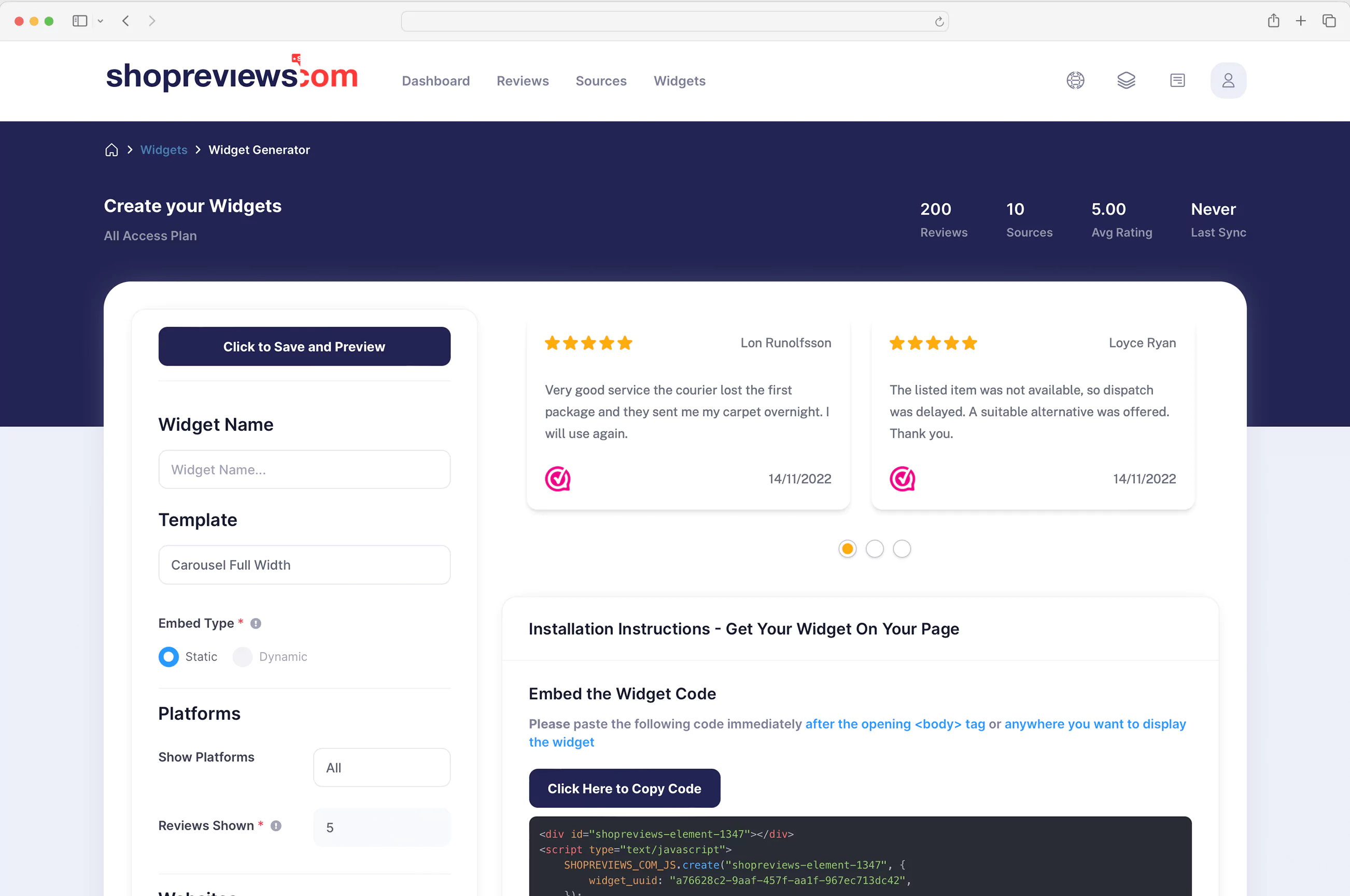Viewport: 1350px width, 896px height.
Task: Click Here to Copy Code
Action: click(624, 788)
